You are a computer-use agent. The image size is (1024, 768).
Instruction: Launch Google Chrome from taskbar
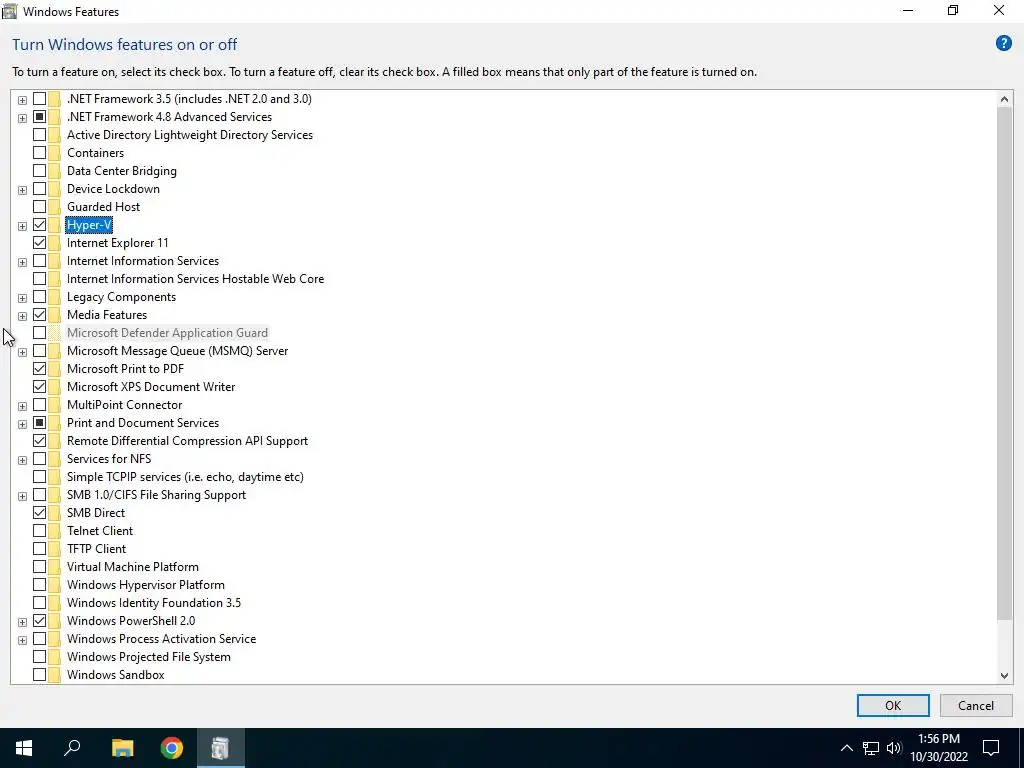pos(172,748)
